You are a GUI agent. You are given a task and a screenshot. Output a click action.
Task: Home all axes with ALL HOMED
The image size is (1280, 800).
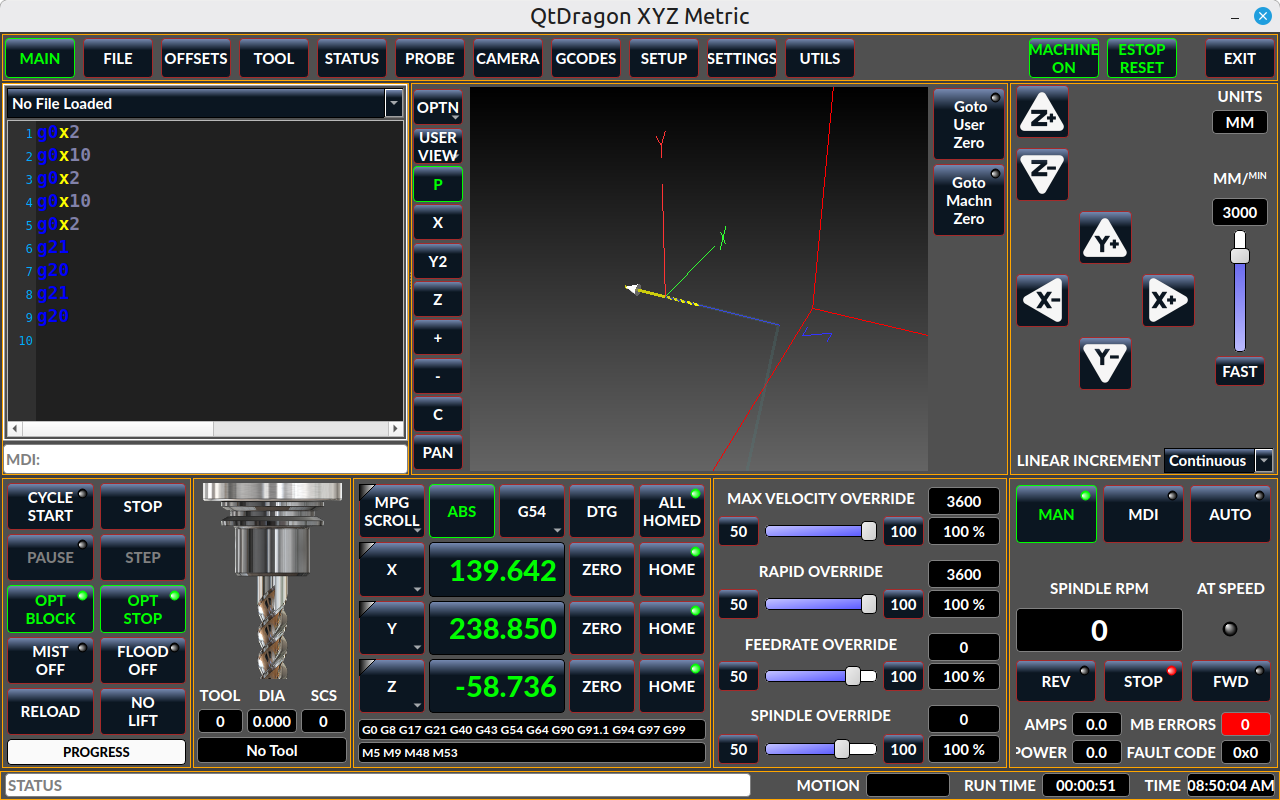pos(672,511)
